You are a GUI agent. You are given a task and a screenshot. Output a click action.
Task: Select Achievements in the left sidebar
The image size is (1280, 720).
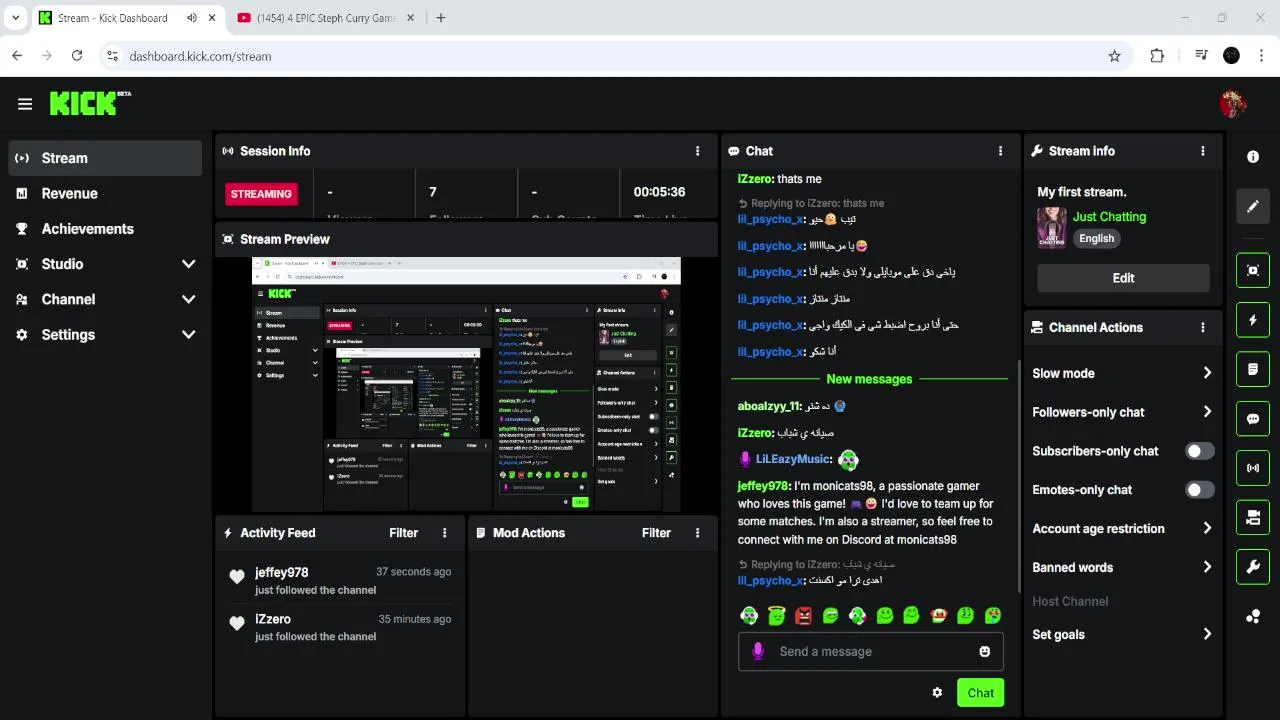105,229
